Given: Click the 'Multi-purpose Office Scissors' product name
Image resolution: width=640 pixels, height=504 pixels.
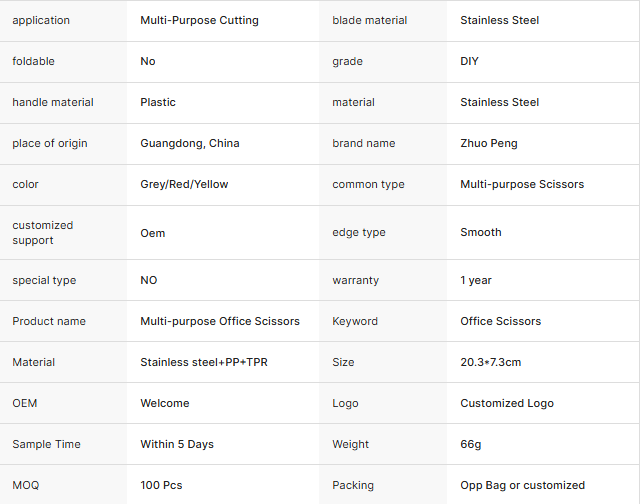Looking at the screenshot, I should pyautogui.click(x=220, y=321).
